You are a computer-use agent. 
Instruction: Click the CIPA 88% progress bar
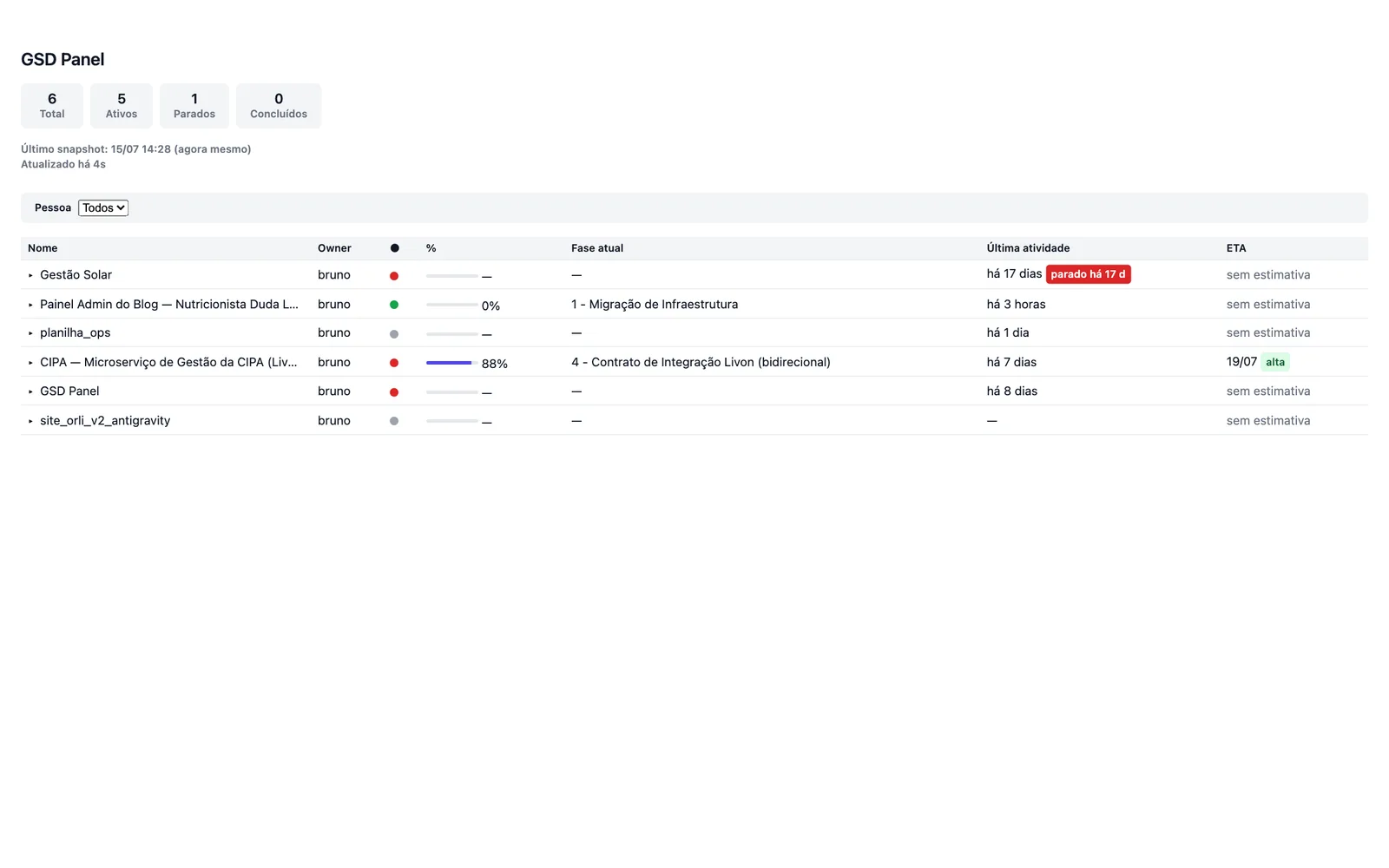click(452, 363)
